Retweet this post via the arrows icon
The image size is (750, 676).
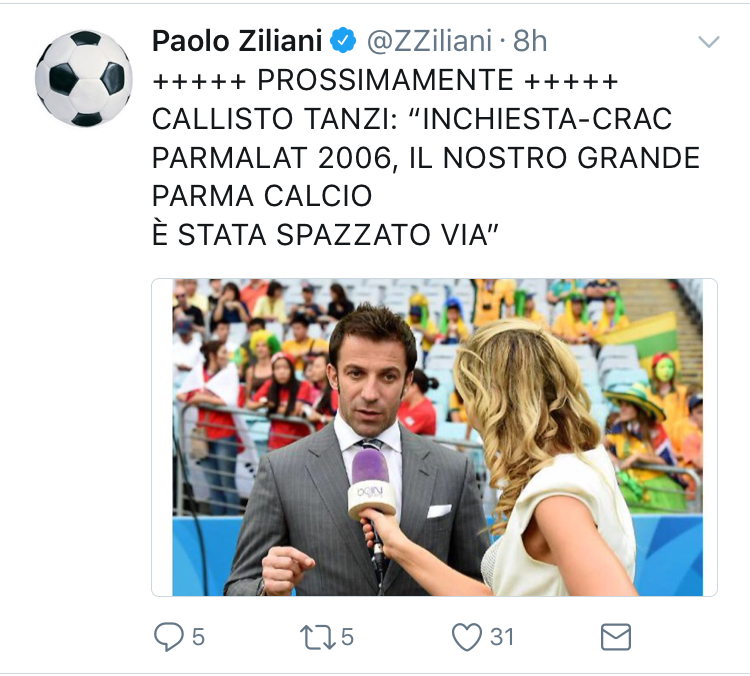318,637
